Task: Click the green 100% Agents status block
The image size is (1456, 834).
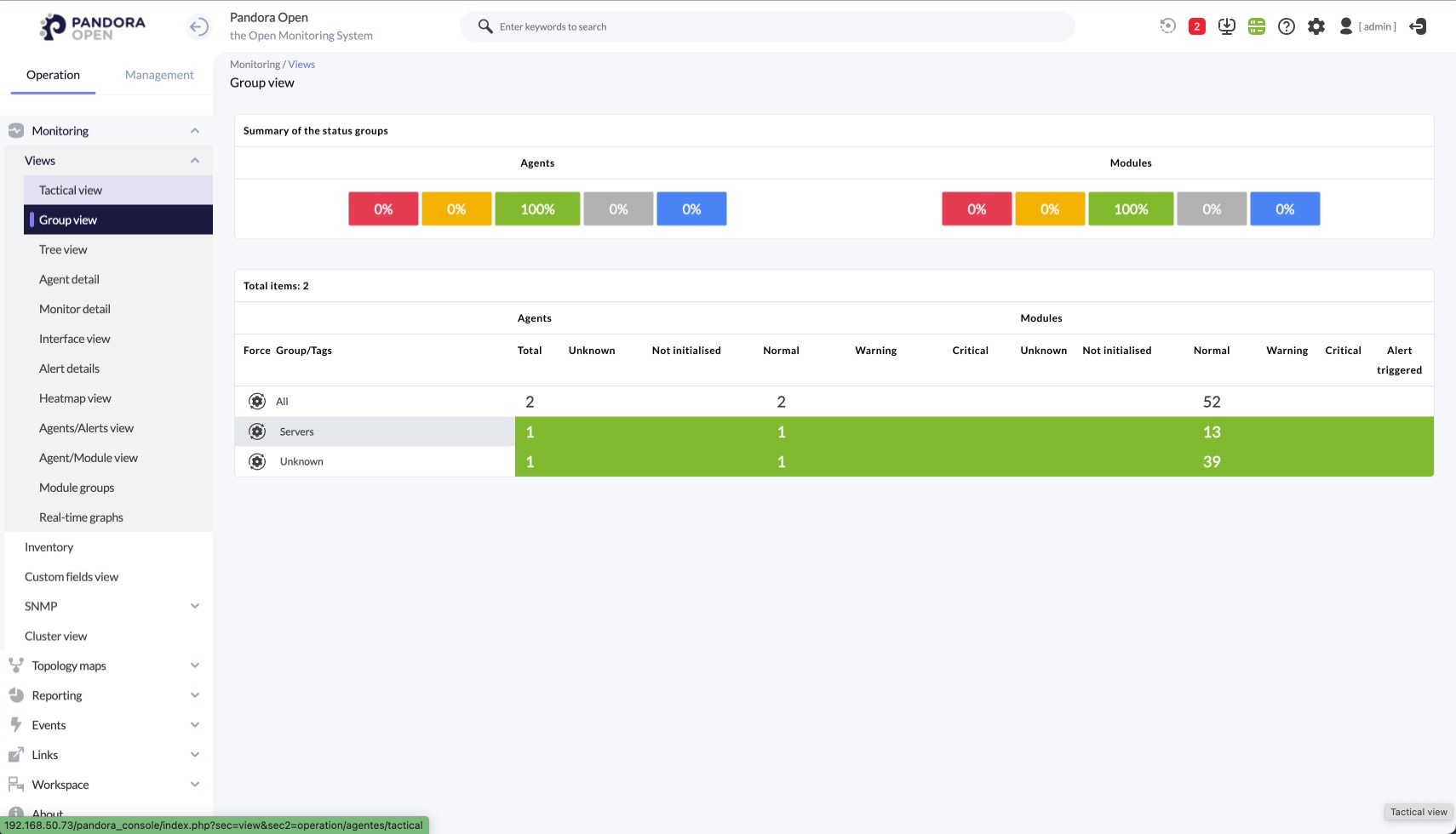Action: point(537,209)
